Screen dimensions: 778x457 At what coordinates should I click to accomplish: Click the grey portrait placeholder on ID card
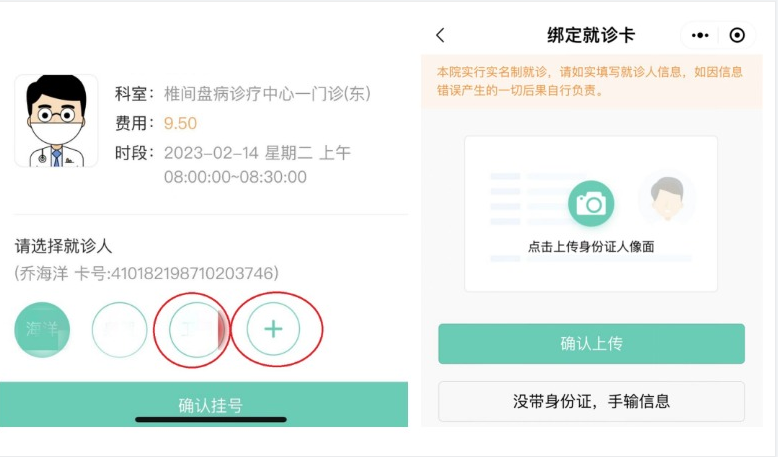click(666, 199)
